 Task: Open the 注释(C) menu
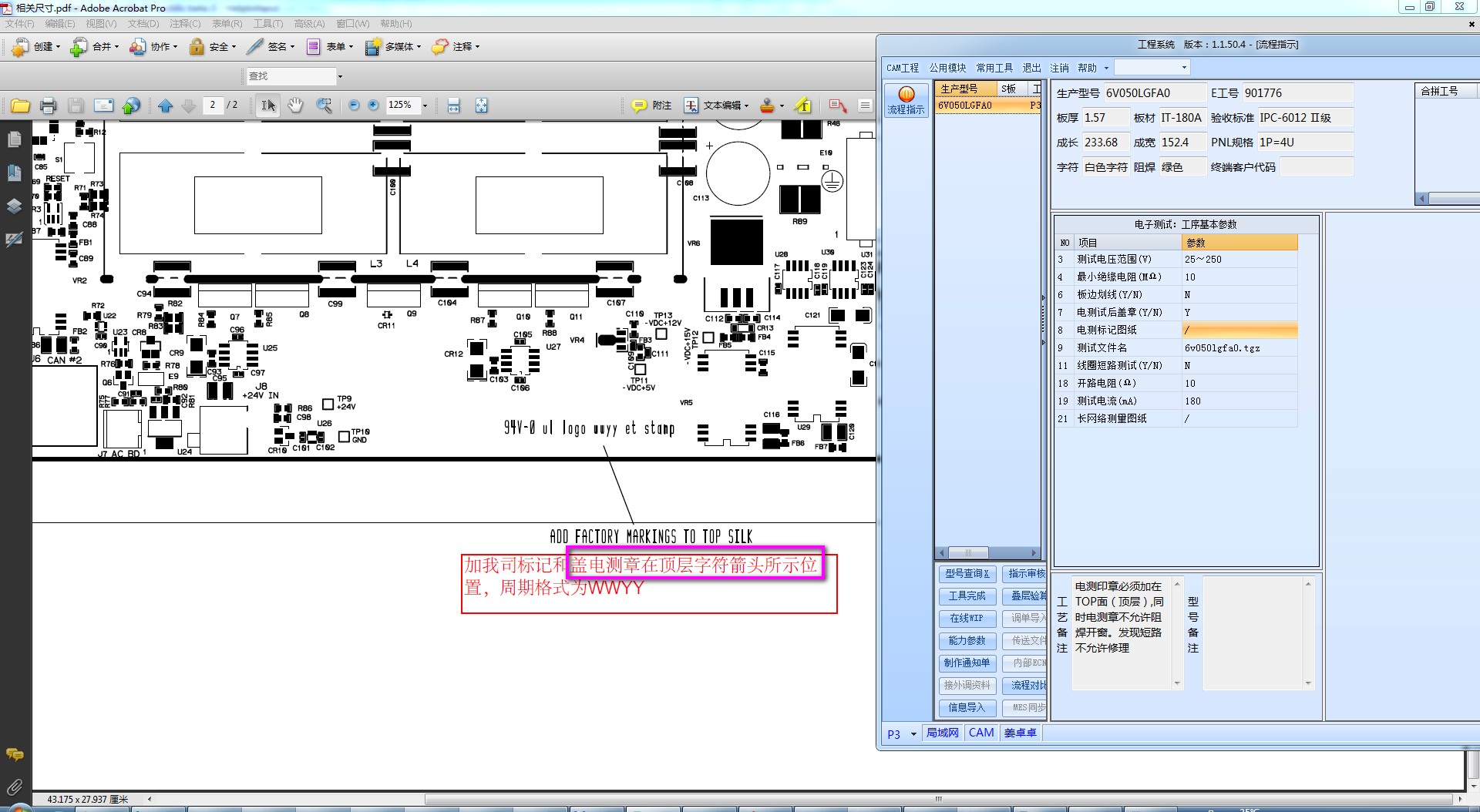pos(185,24)
